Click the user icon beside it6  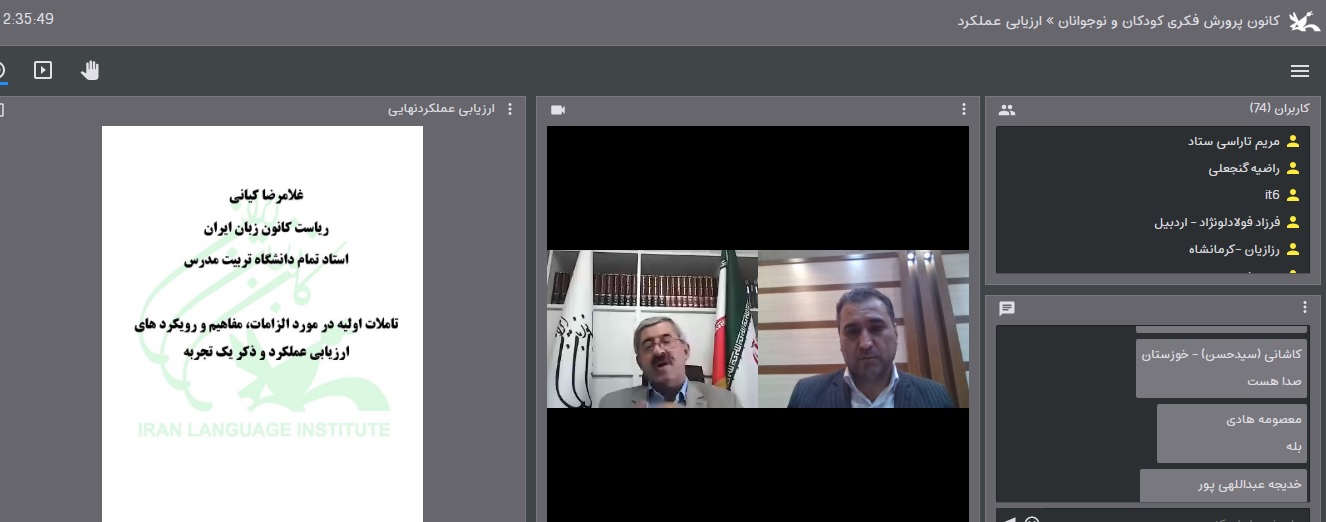click(1293, 195)
